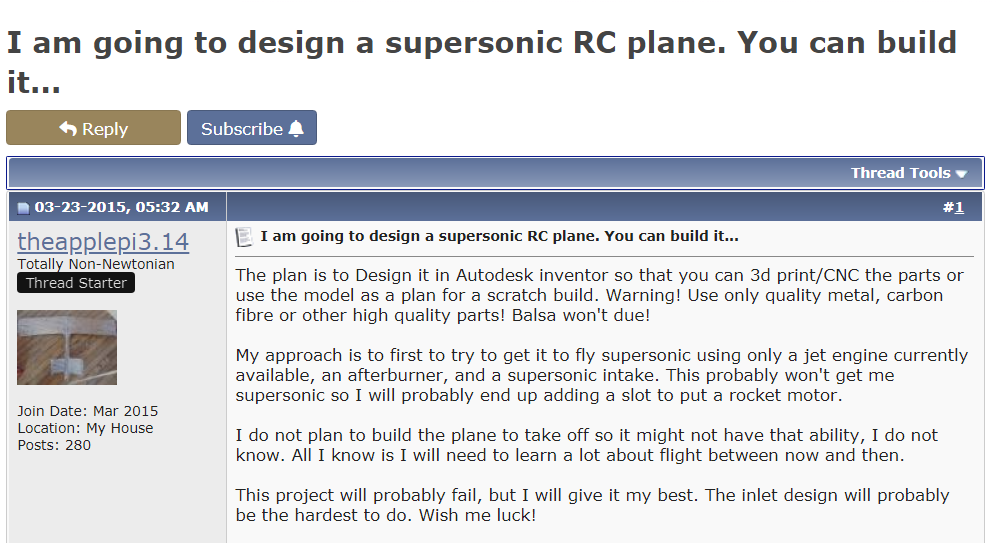Click the "Totally Non-Newtonian" user title
Viewport: 996px width, 543px height.
click(x=96, y=264)
